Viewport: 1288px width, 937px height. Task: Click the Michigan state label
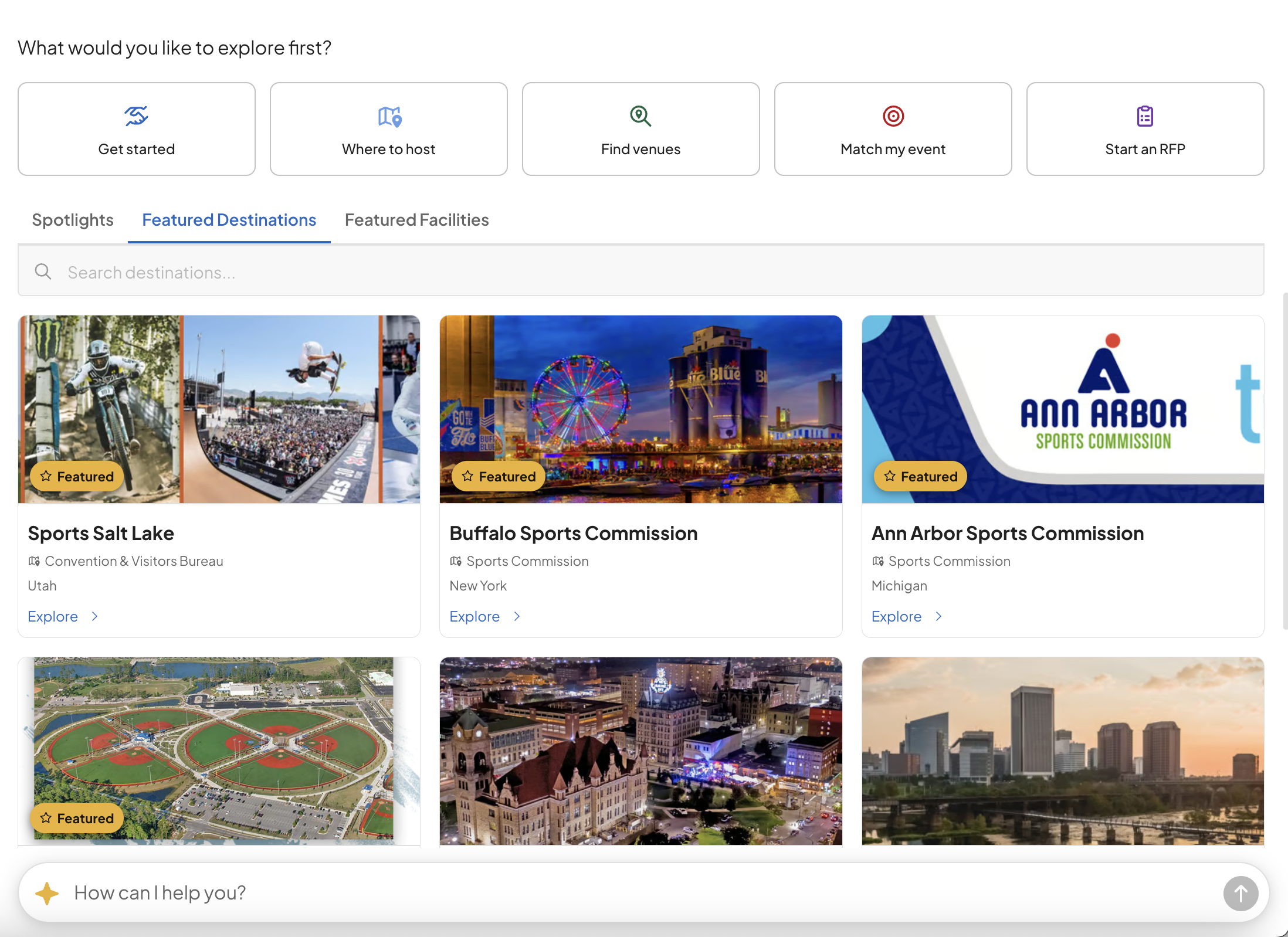[899, 586]
